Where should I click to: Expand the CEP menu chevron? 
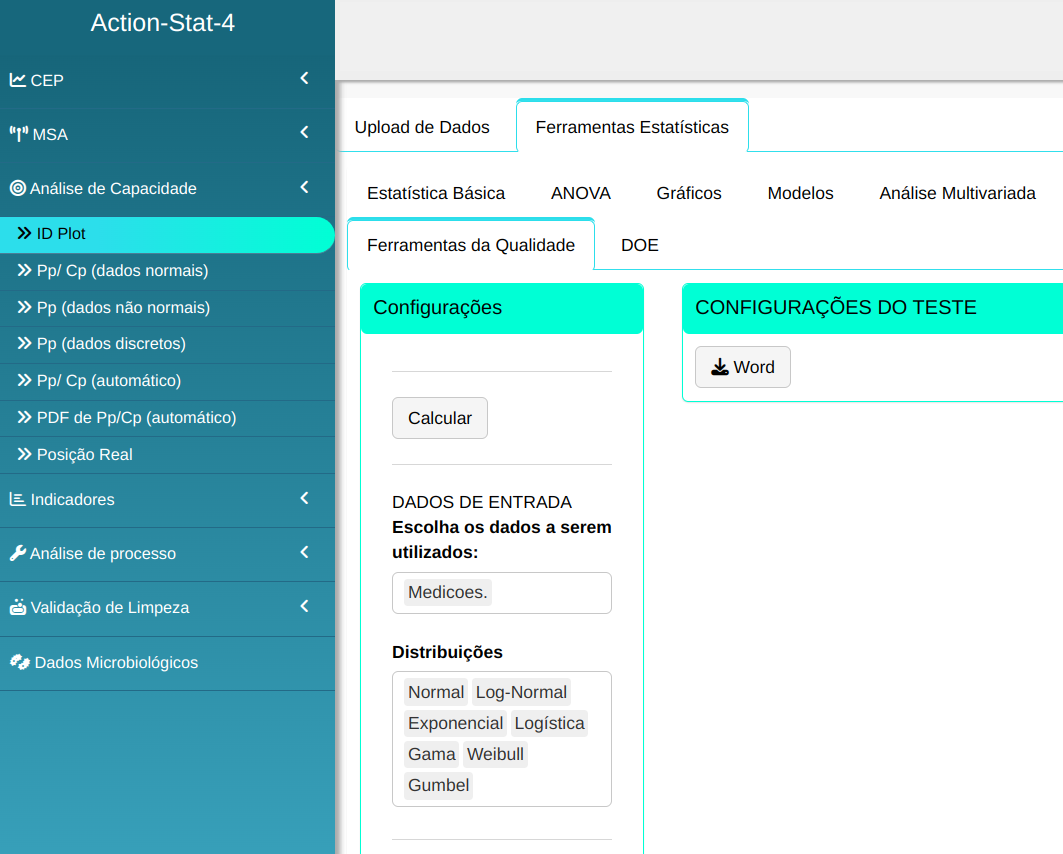tap(304, 78)
